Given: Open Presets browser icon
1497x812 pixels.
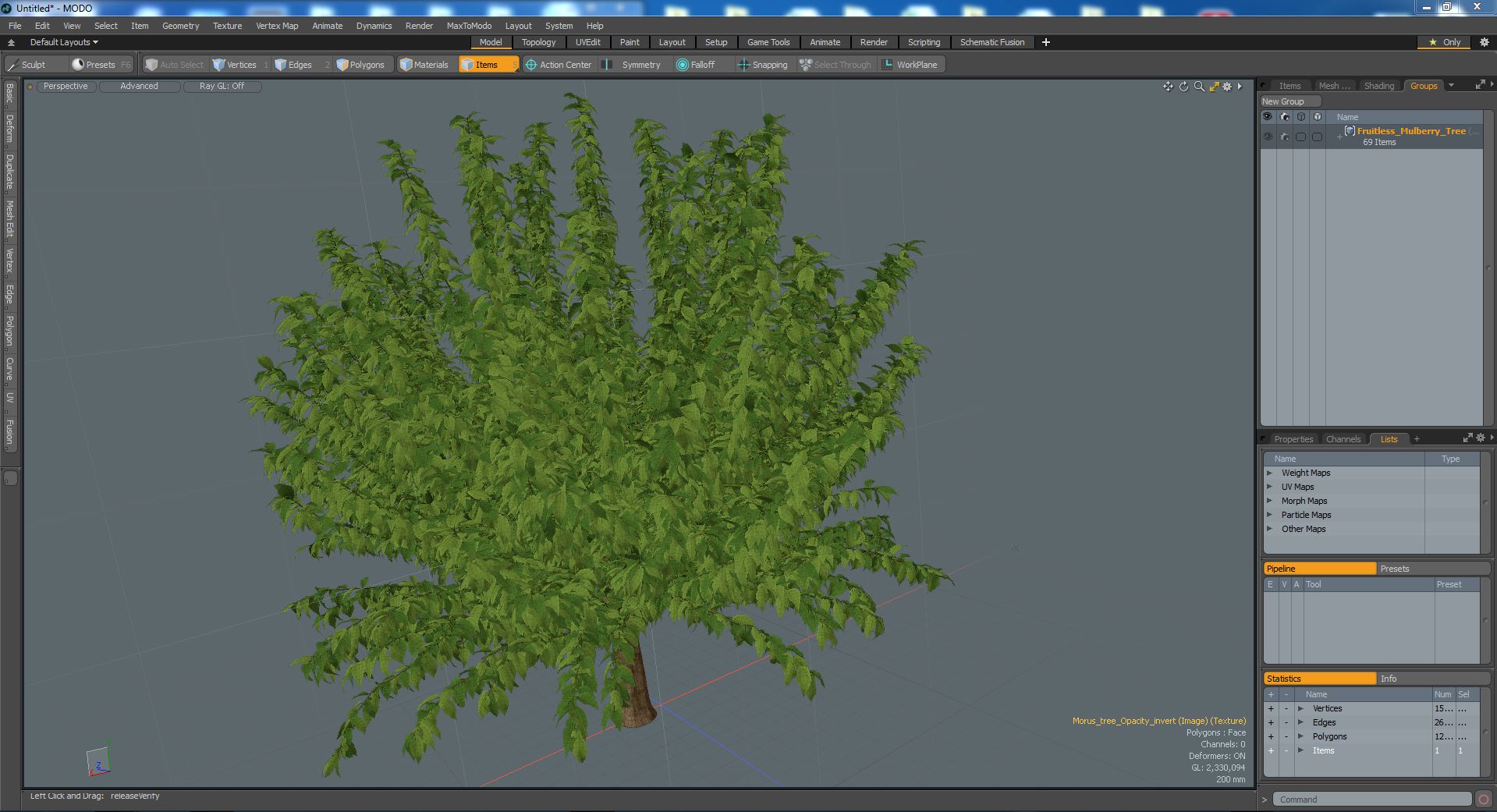Looking at the screenshot, I should pyautogui.click(x=78, y=65).
